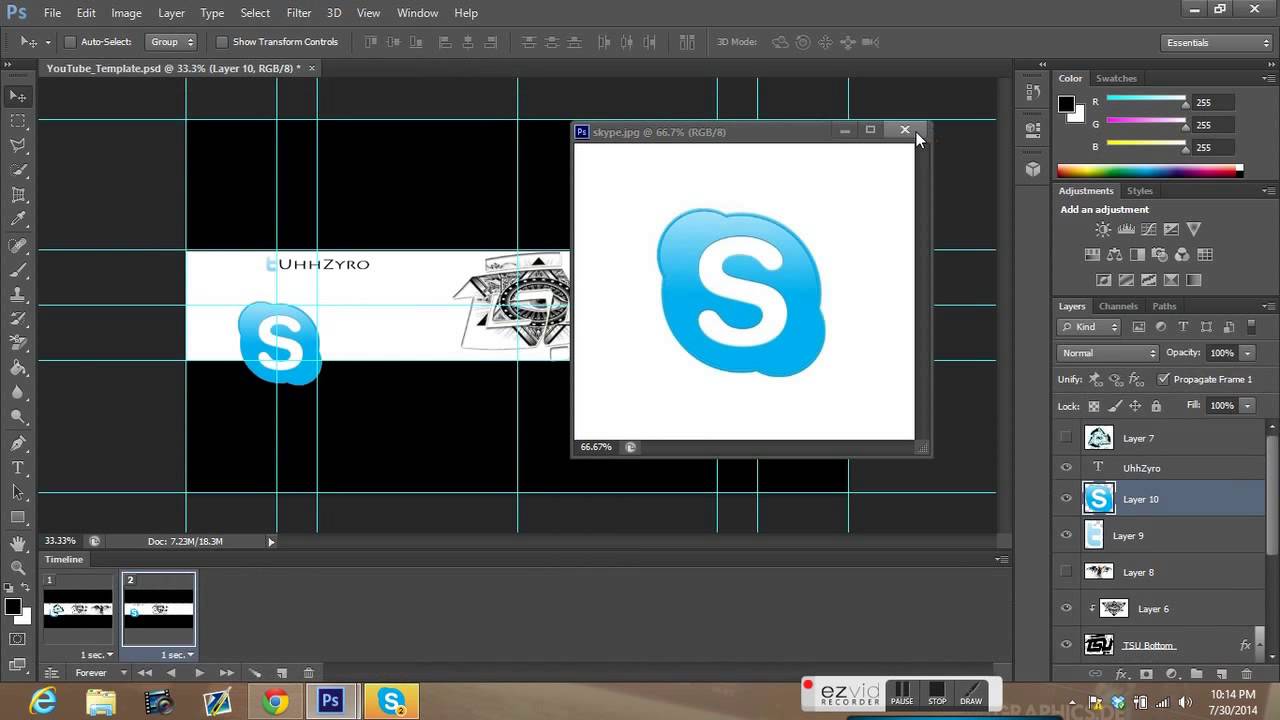Hide Layer 6 visibility
Viewport: 1280px width, 720px height.
[x=1066, y=608]
